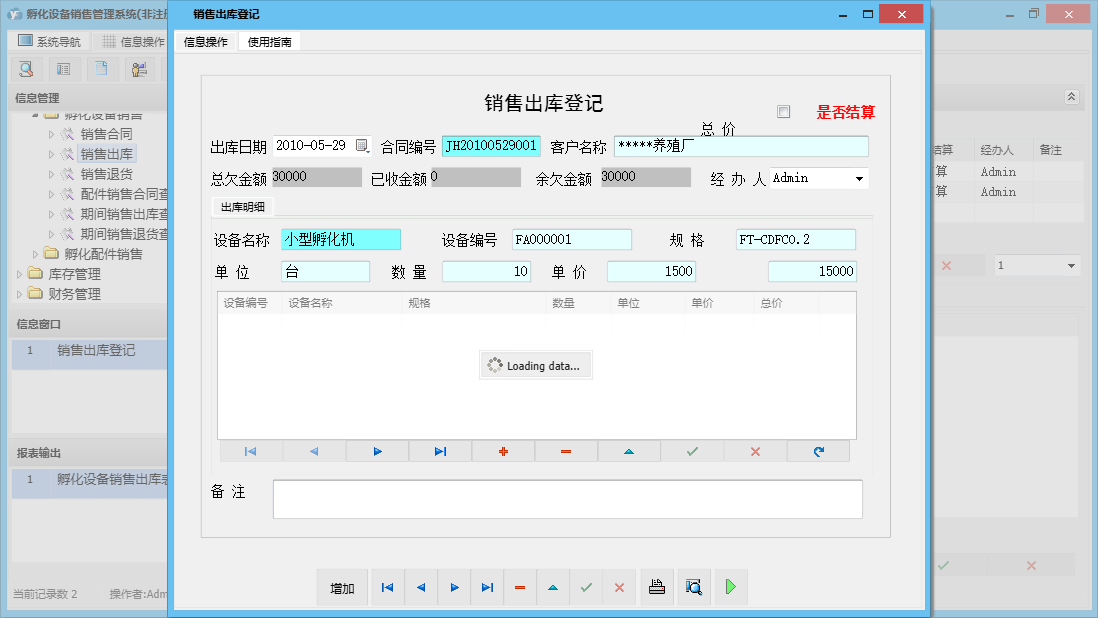This screenshot has height=618, width=1098.
Task: Open the 经办人 dropdown showing Admin
Action: tap(858, 176)
